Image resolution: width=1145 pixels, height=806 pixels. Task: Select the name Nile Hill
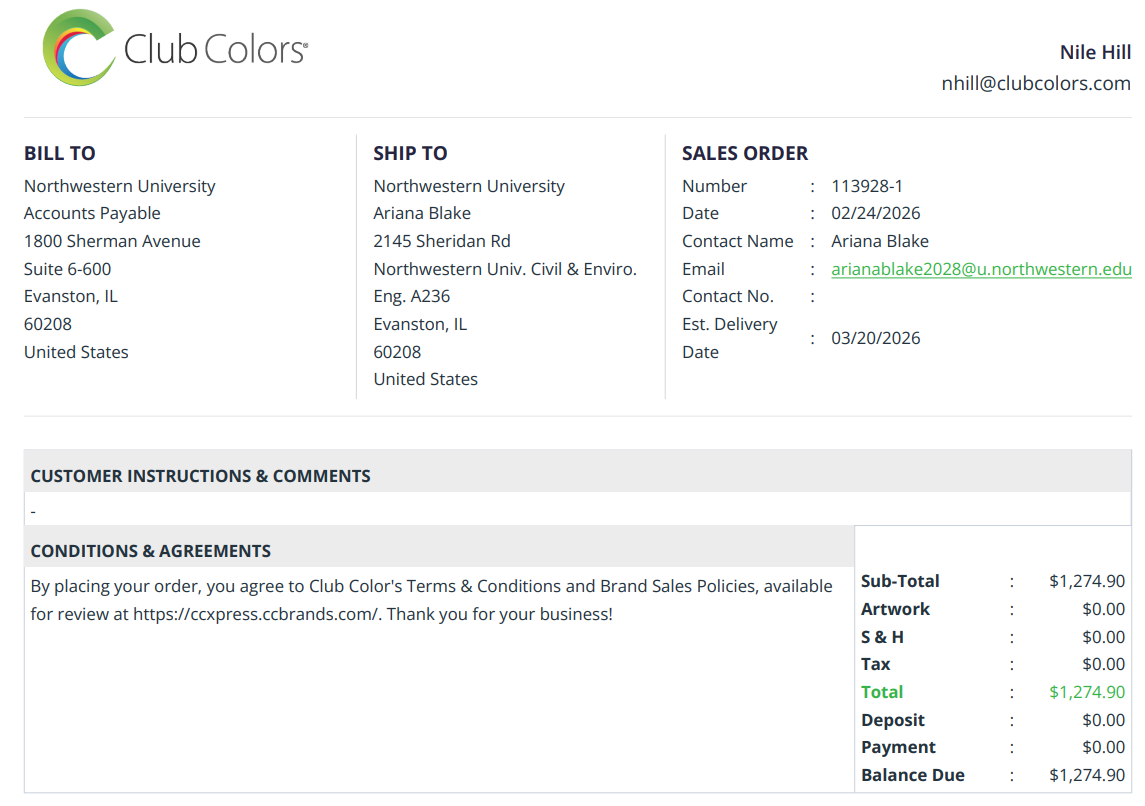(x=1095, y=53)
